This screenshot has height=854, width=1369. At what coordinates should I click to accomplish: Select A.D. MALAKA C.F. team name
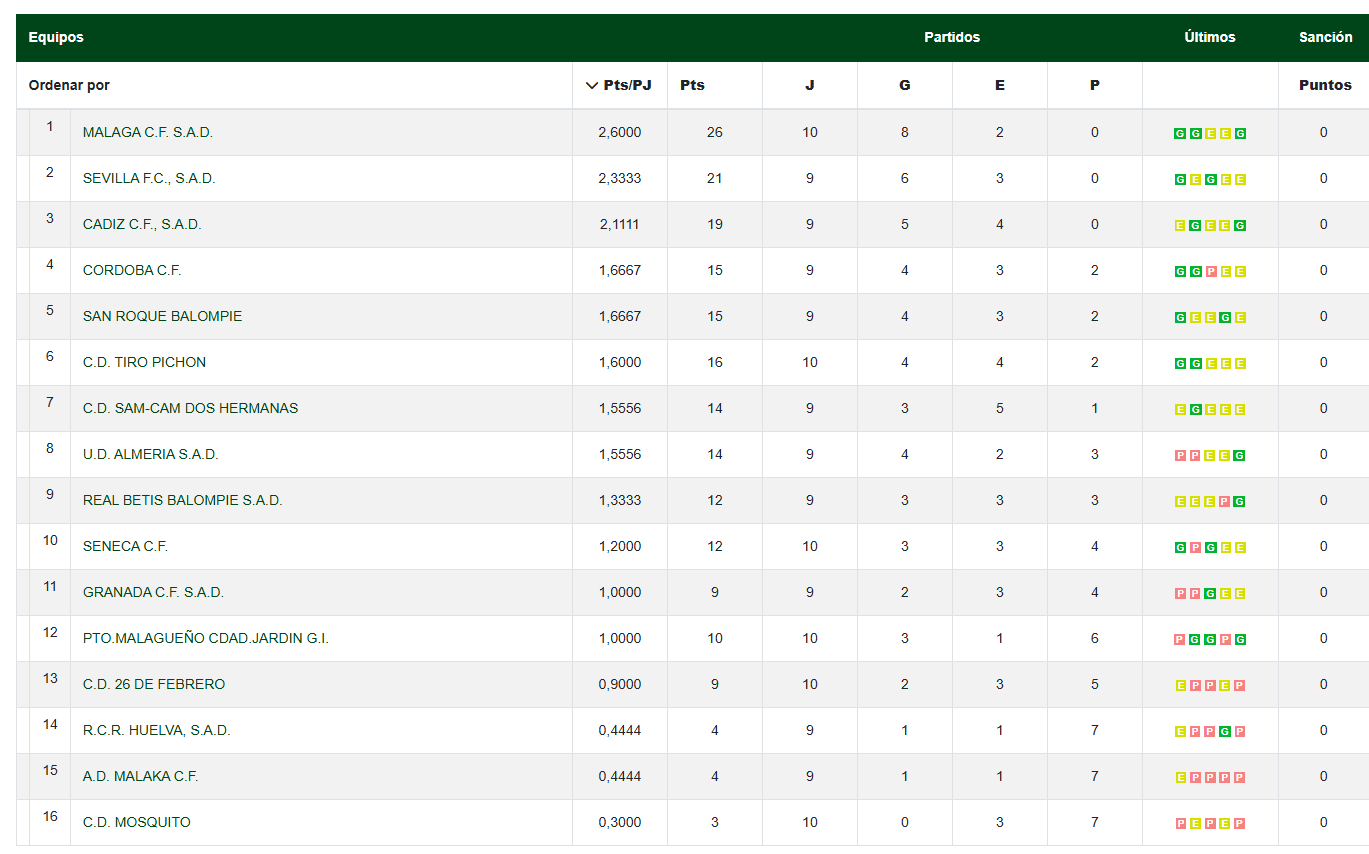point(140,776)
